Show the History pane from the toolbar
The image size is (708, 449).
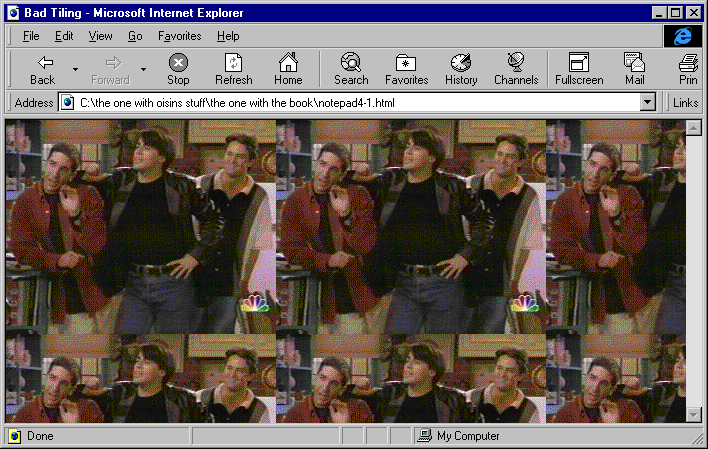pyautogui.click(x=461, y=69)
